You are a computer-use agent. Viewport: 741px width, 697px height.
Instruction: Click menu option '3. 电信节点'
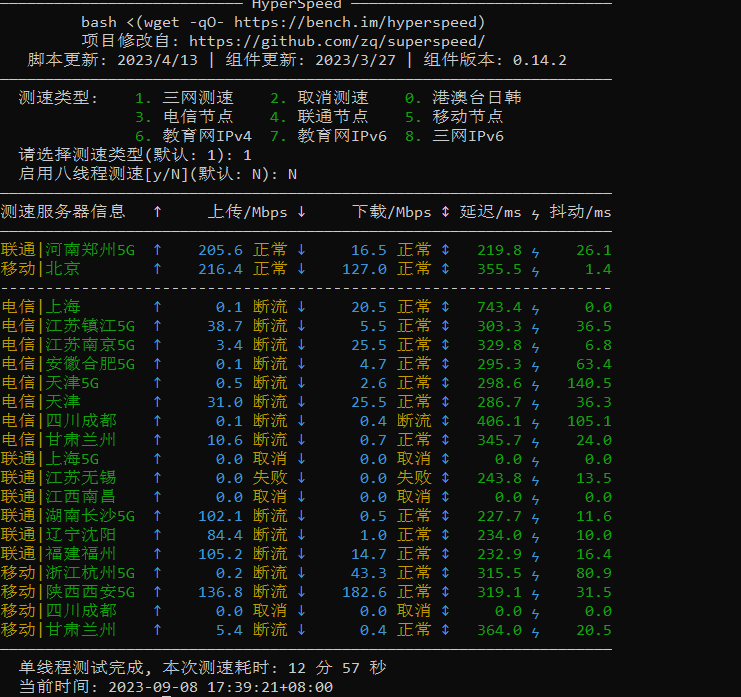click(x=184, y=117)
